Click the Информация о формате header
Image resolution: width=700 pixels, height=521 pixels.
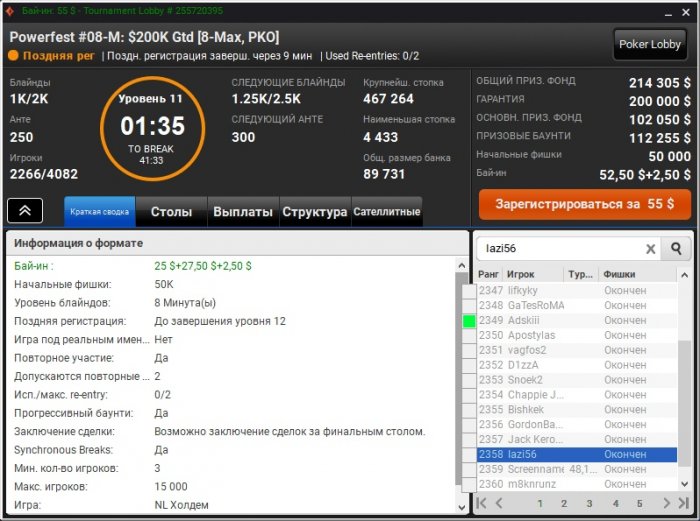237,243
